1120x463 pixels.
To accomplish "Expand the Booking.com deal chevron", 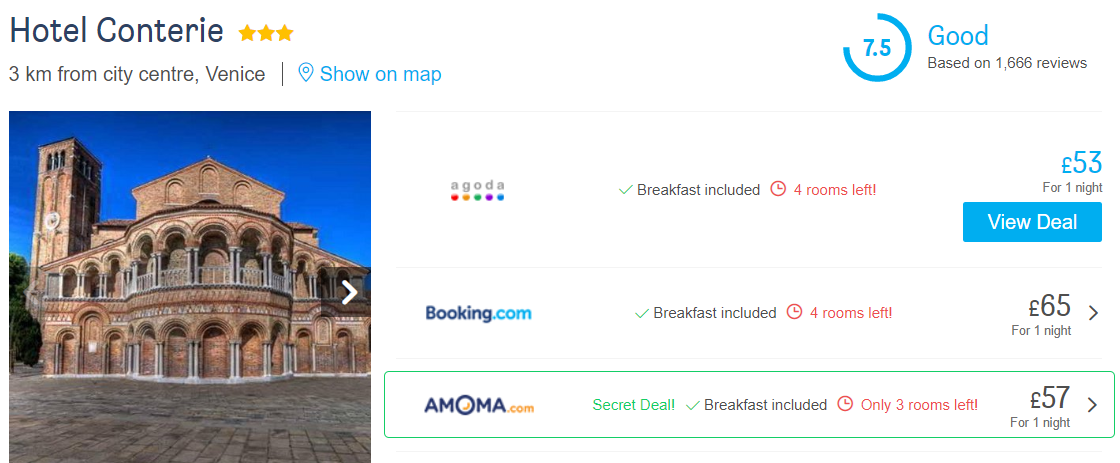I will [1093, 313].
